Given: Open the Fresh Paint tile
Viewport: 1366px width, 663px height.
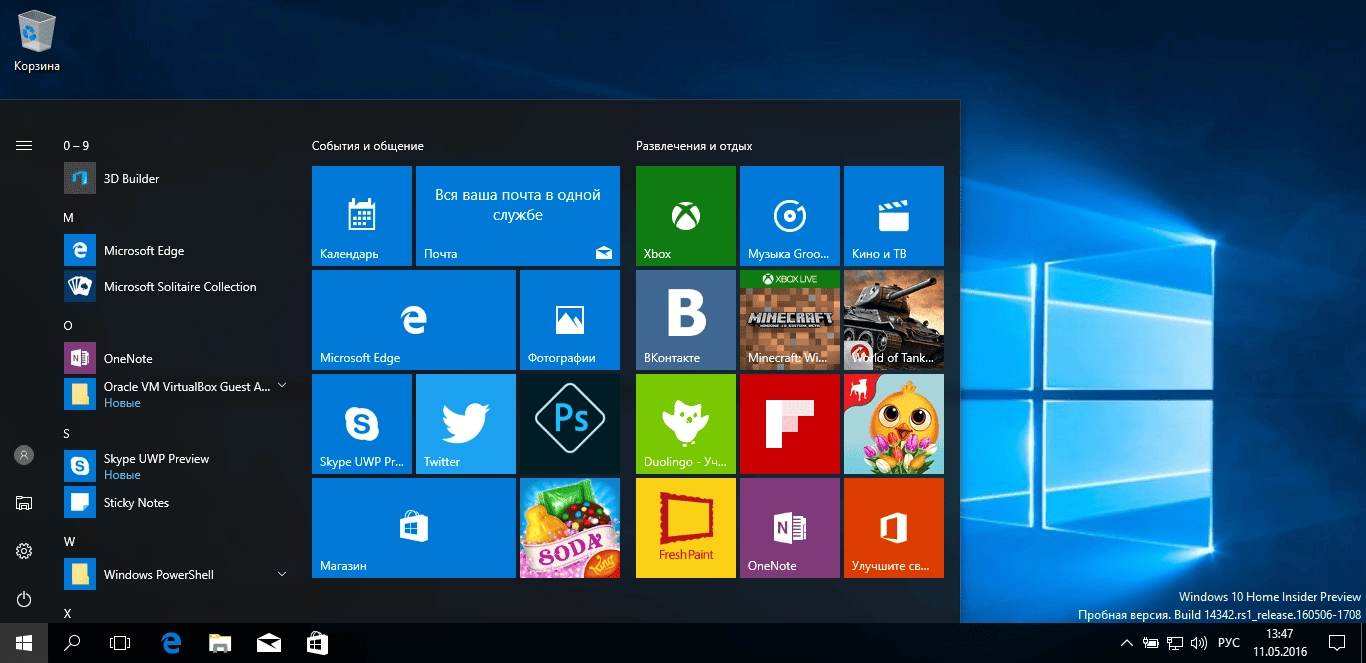Looking at the screenshot, I should click(686, 528).
